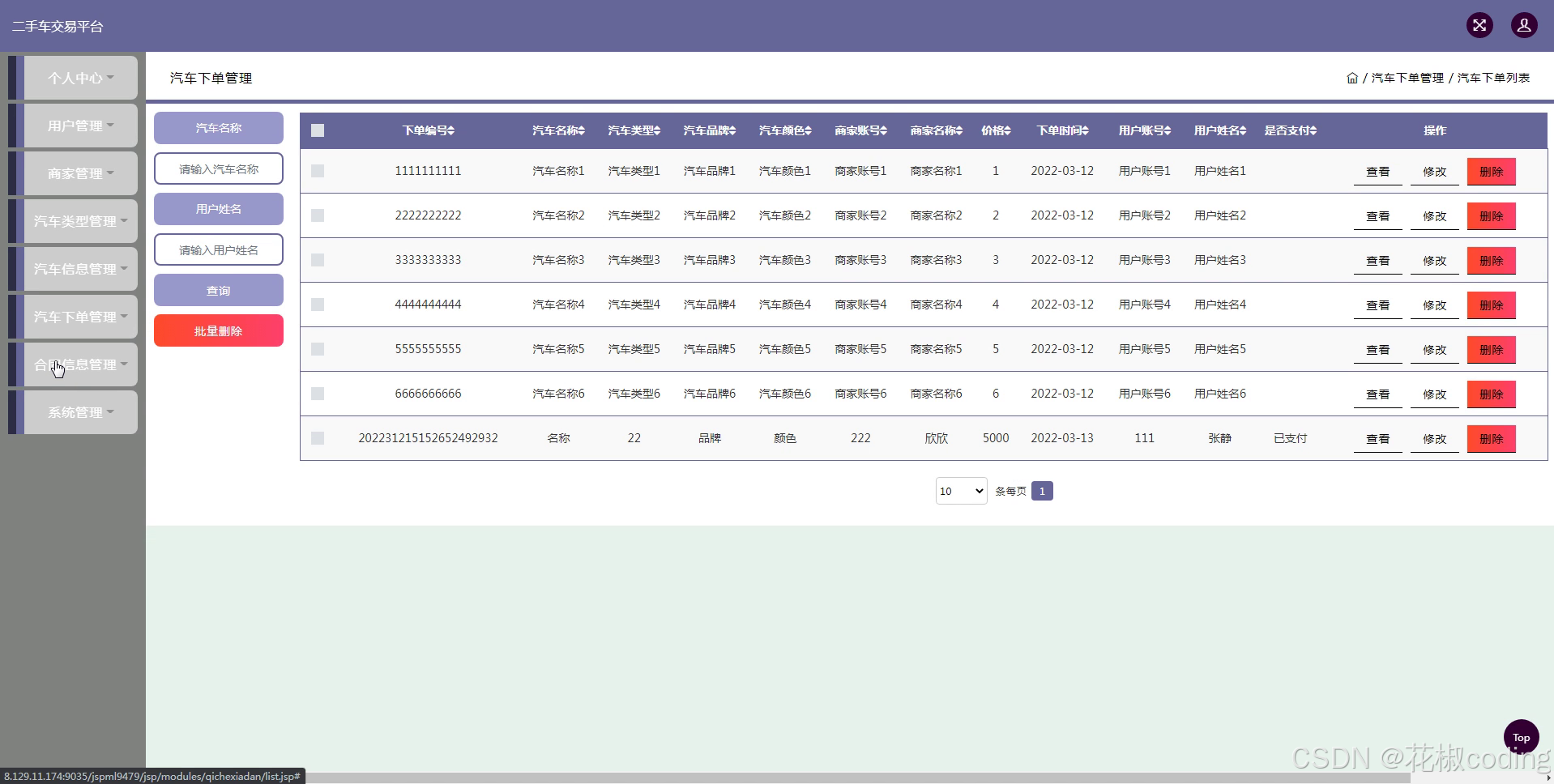Expand the 汽车类型管理 sidebar menu
Screen dimensions: 1554x784
[80, 221]
